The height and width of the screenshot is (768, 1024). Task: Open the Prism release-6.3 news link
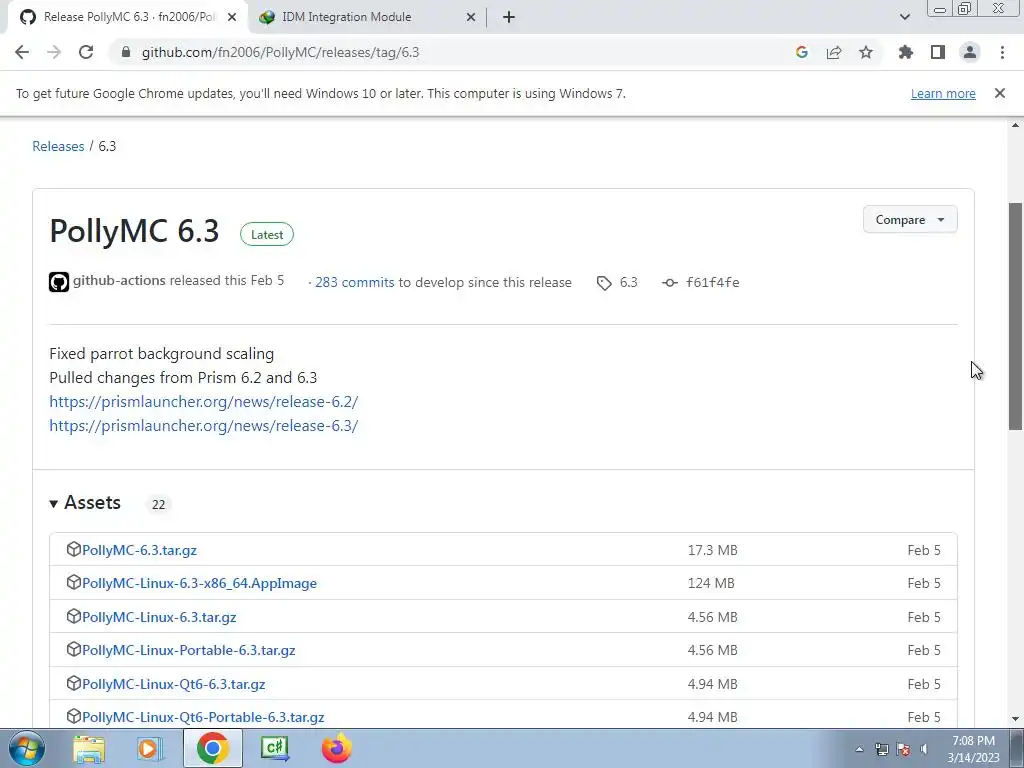(x=204, y=426)
